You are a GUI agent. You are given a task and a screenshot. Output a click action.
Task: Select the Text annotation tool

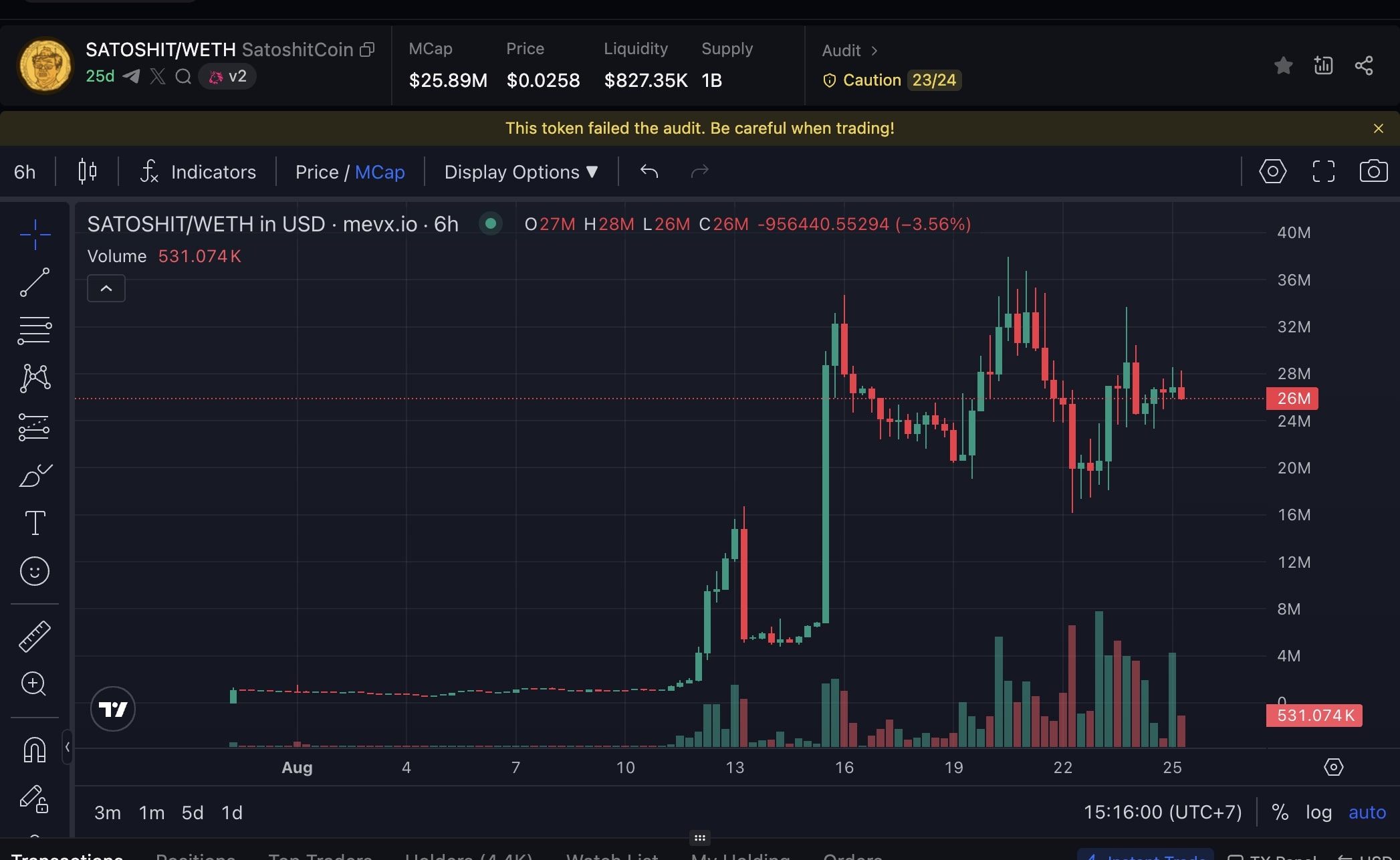pyautogui.click(x=35, y=523)
